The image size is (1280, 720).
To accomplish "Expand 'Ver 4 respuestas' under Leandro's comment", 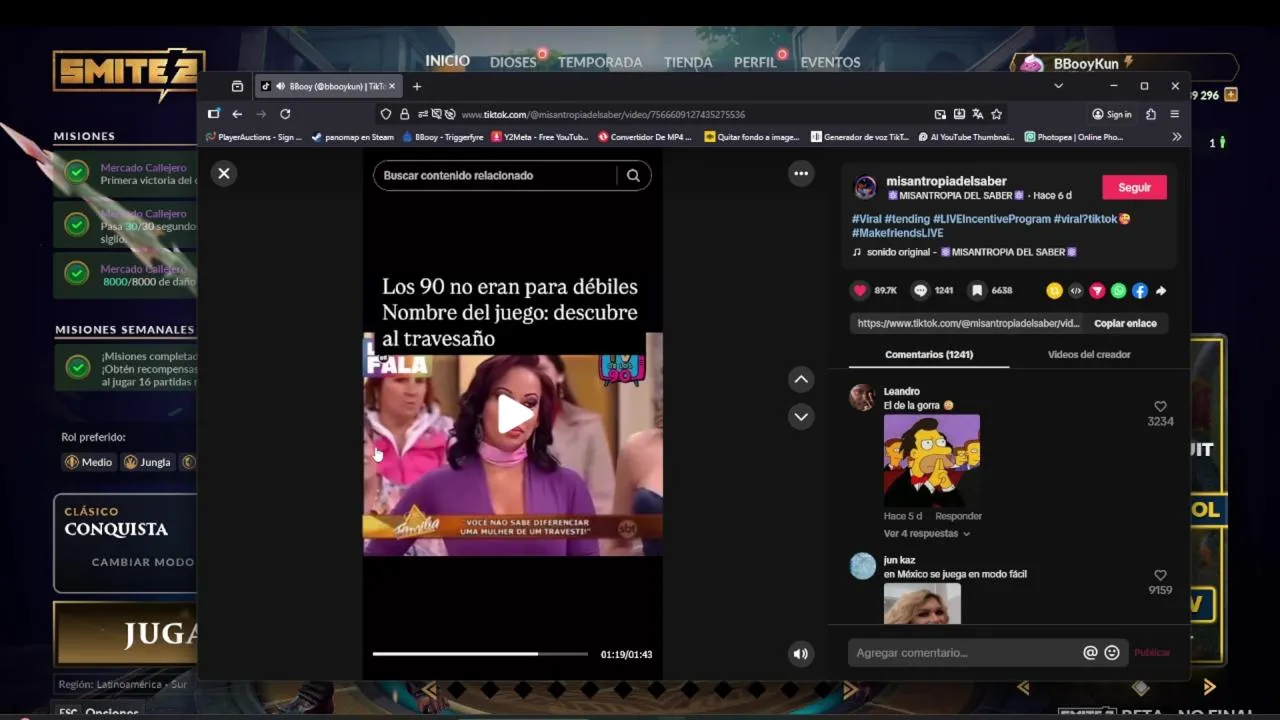I will [926, 534].
